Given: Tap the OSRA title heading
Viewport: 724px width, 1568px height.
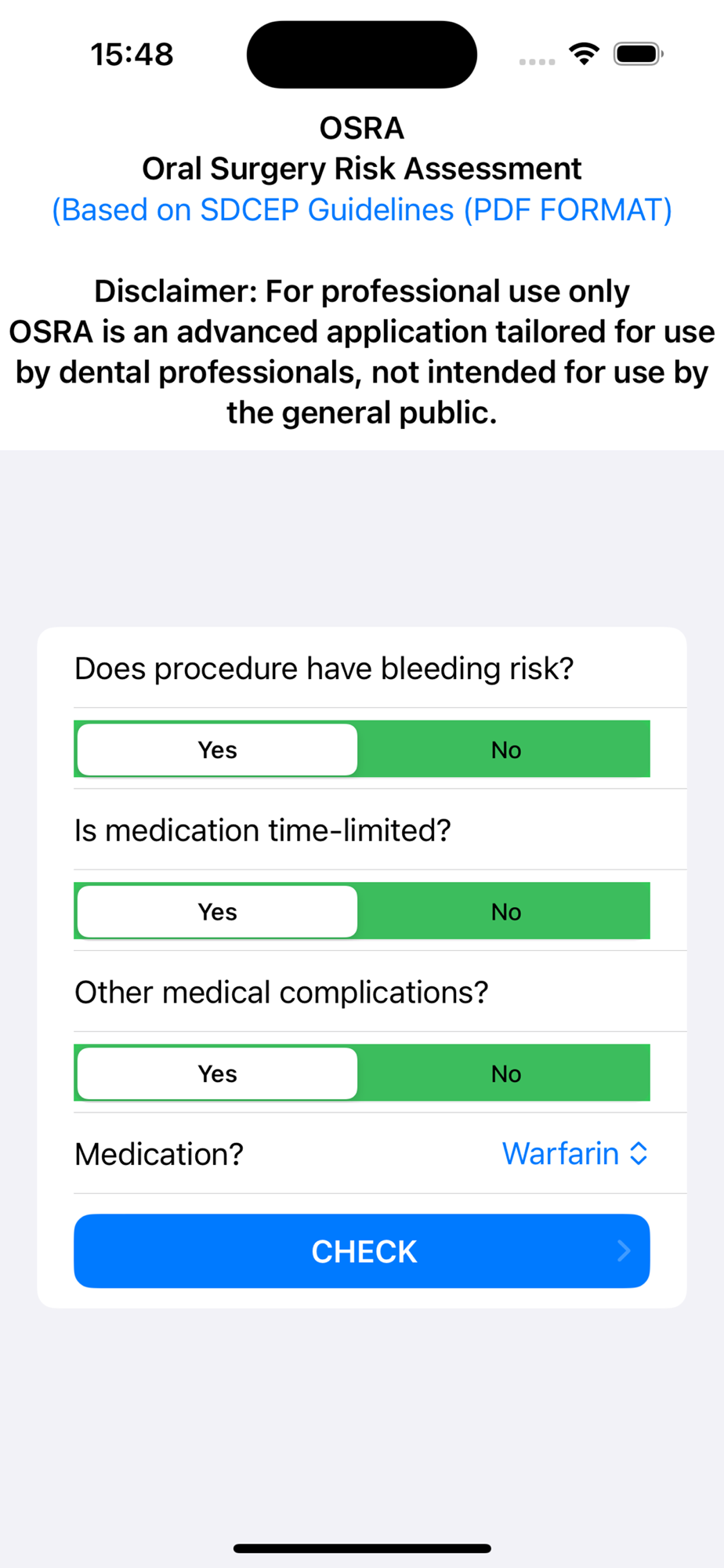Looking at the screenshot, I should [362, 128].
